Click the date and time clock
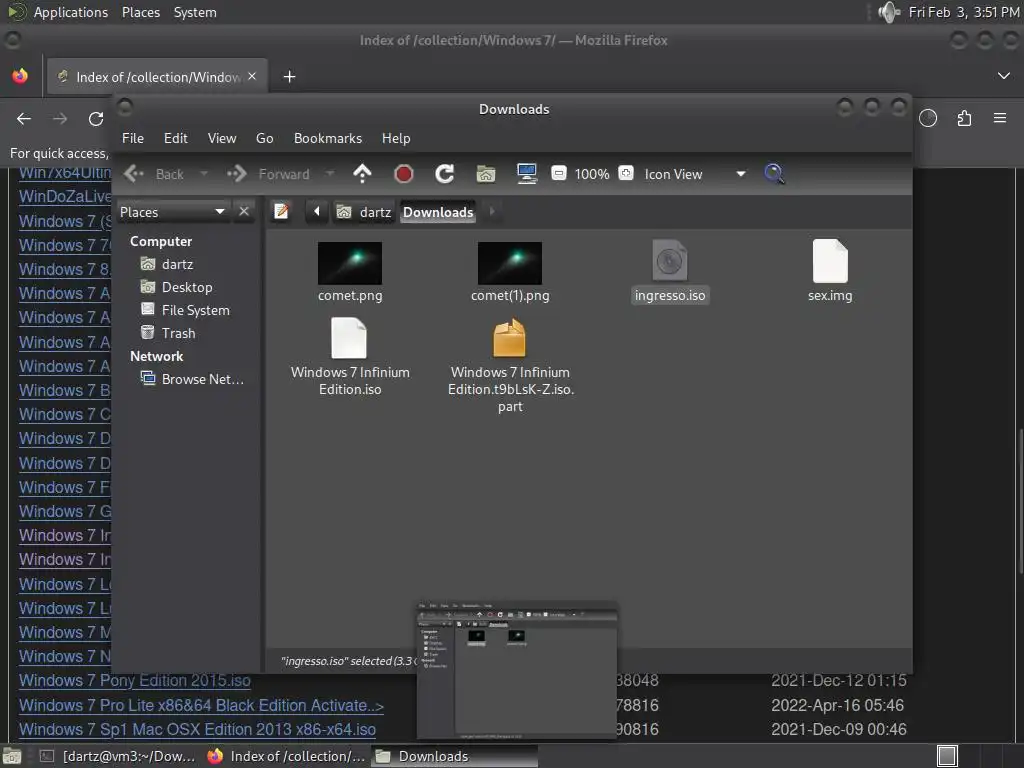 point(964,12)
